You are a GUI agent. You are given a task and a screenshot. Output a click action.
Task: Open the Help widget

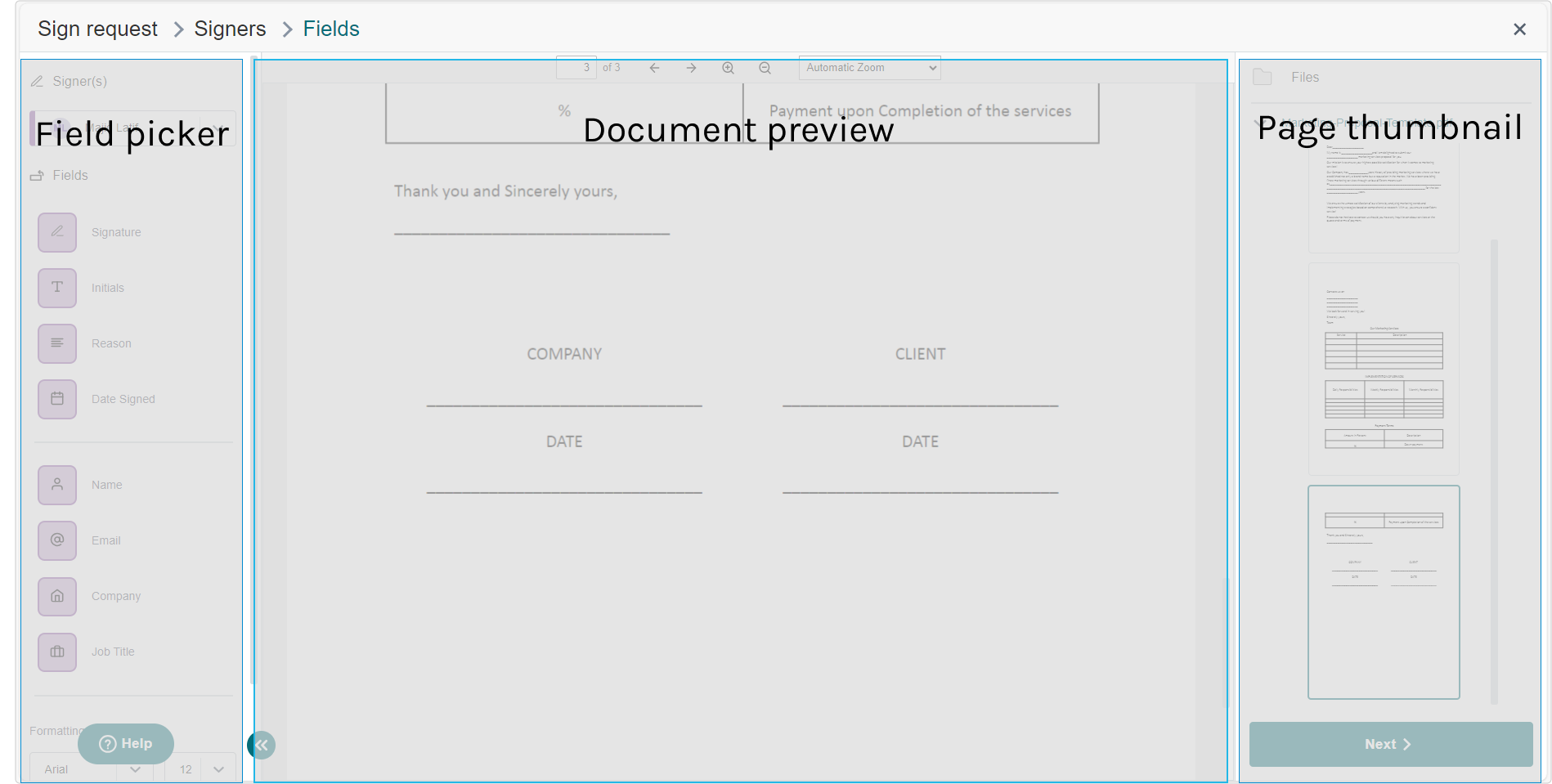[x=126, y=743]
